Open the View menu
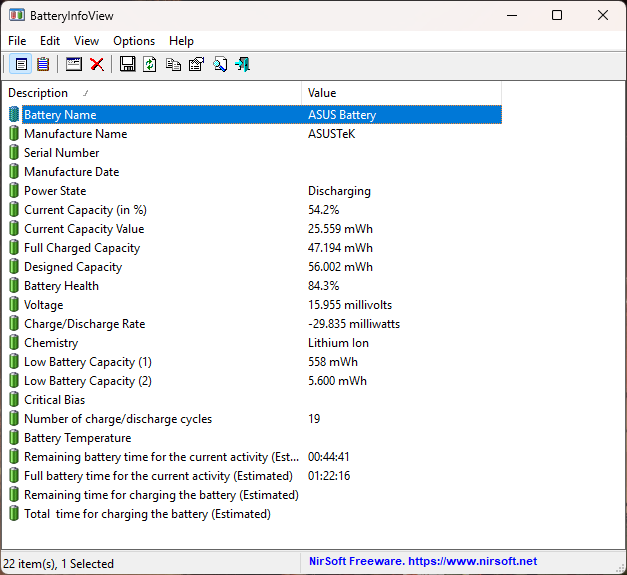The height and width of the screenshot is (575, 627). (86, 41)
